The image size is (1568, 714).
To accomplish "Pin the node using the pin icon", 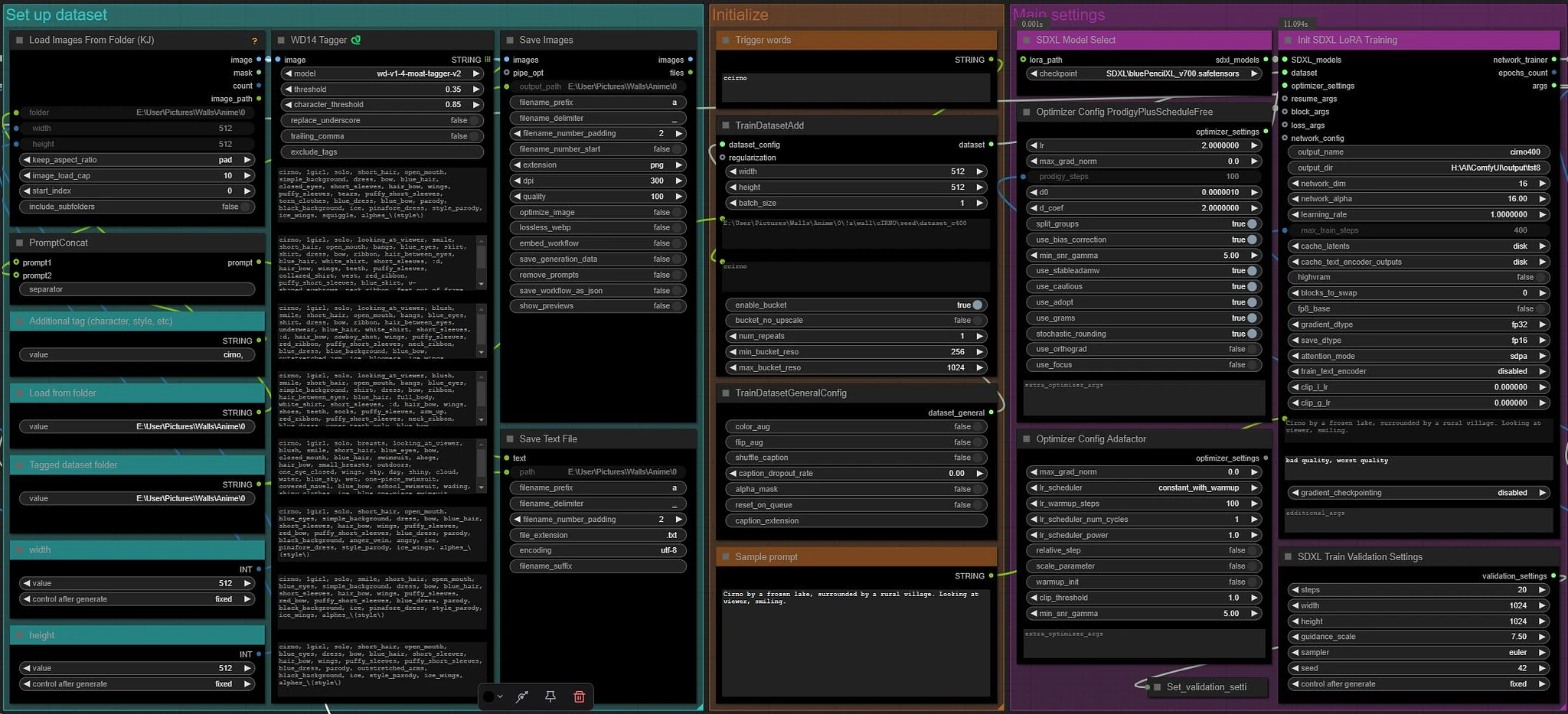I will (x=550, y=696).
